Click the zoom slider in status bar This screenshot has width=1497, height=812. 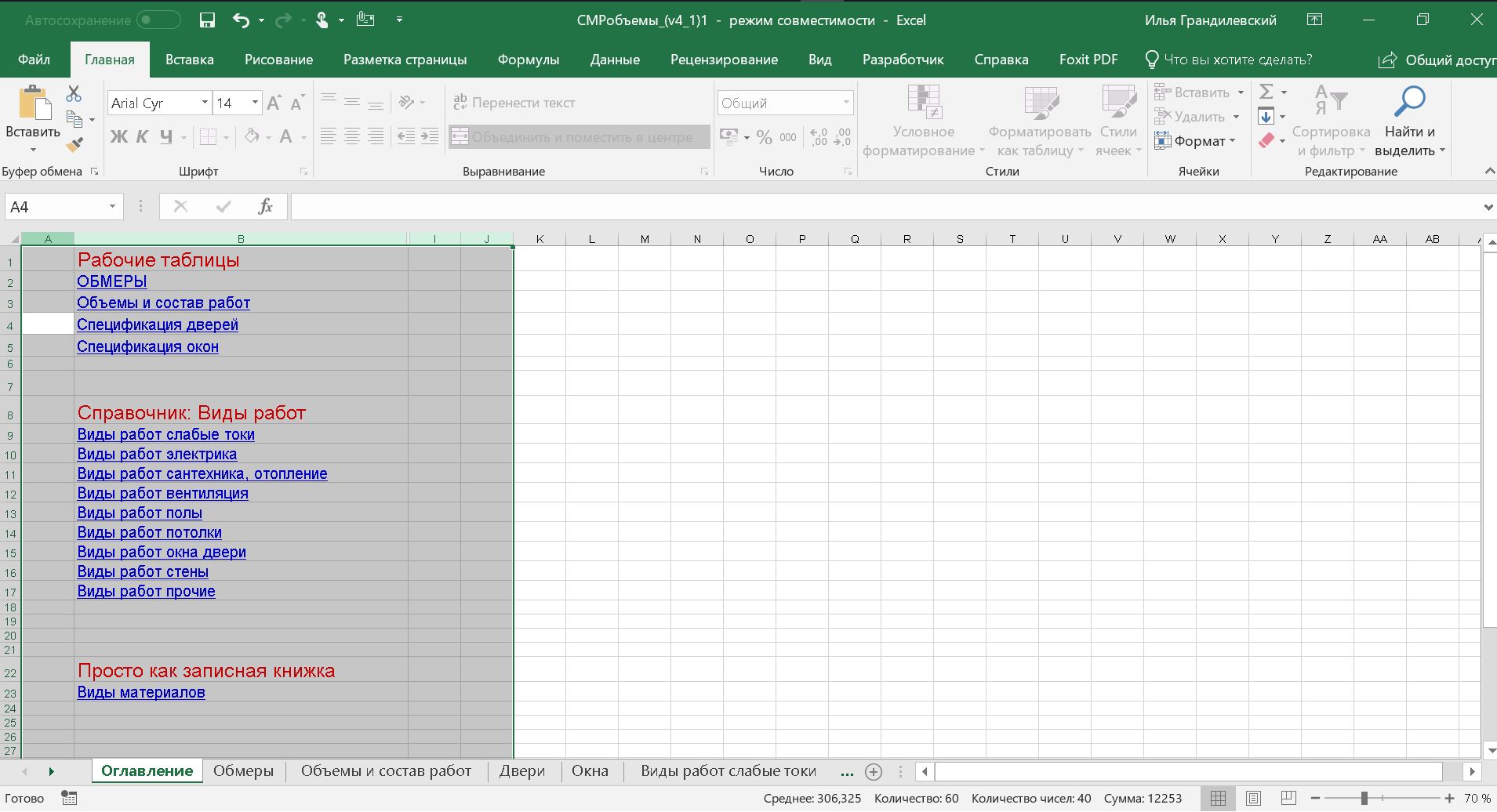1364,798
